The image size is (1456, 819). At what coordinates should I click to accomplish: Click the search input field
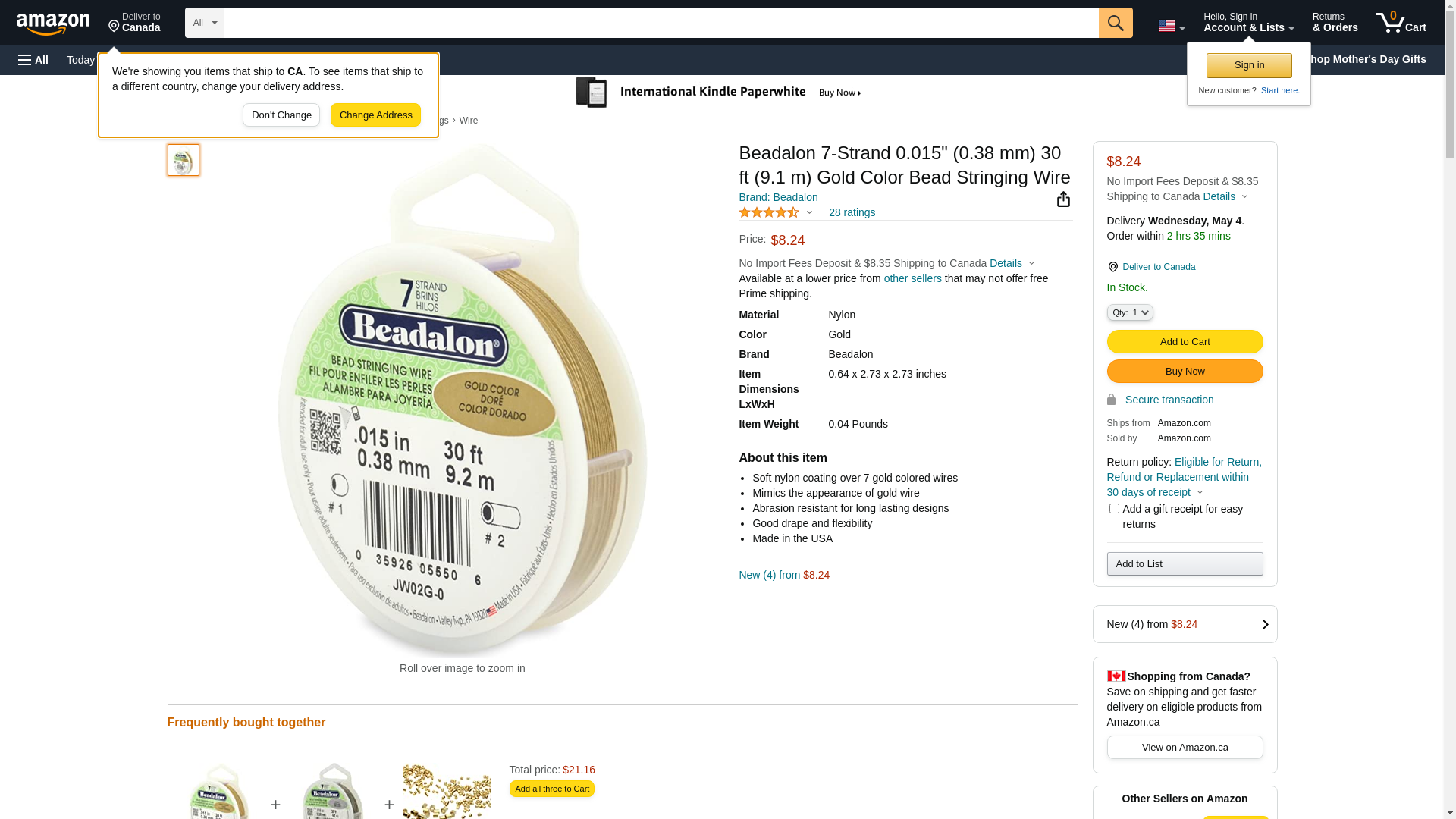(661, 23)
